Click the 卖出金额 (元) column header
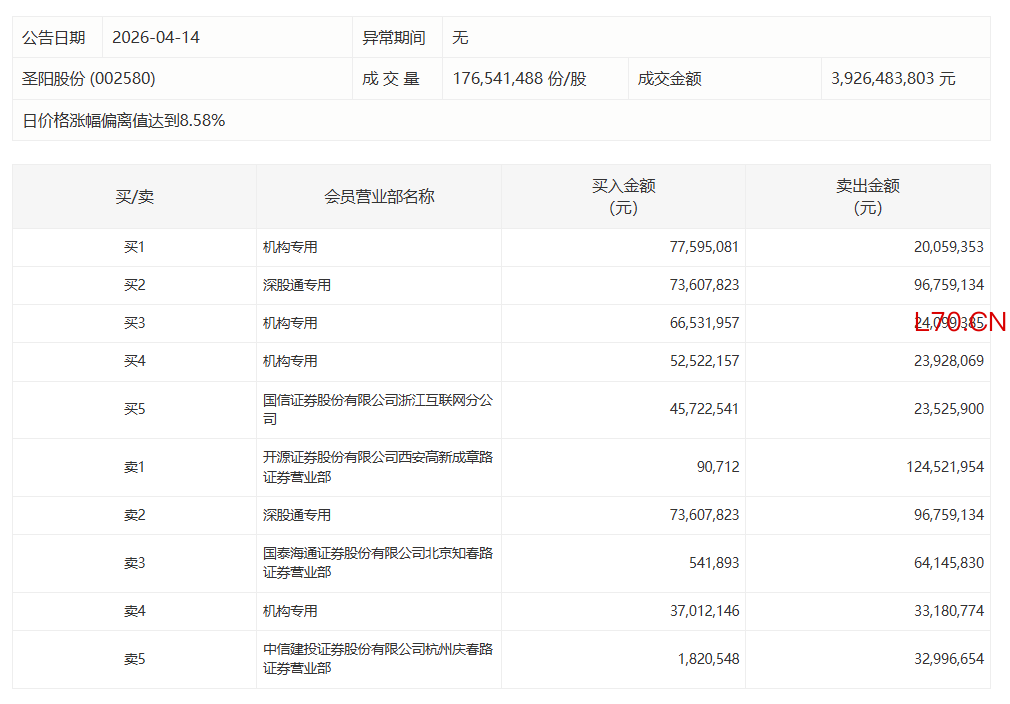 click(x=867, y=197)
